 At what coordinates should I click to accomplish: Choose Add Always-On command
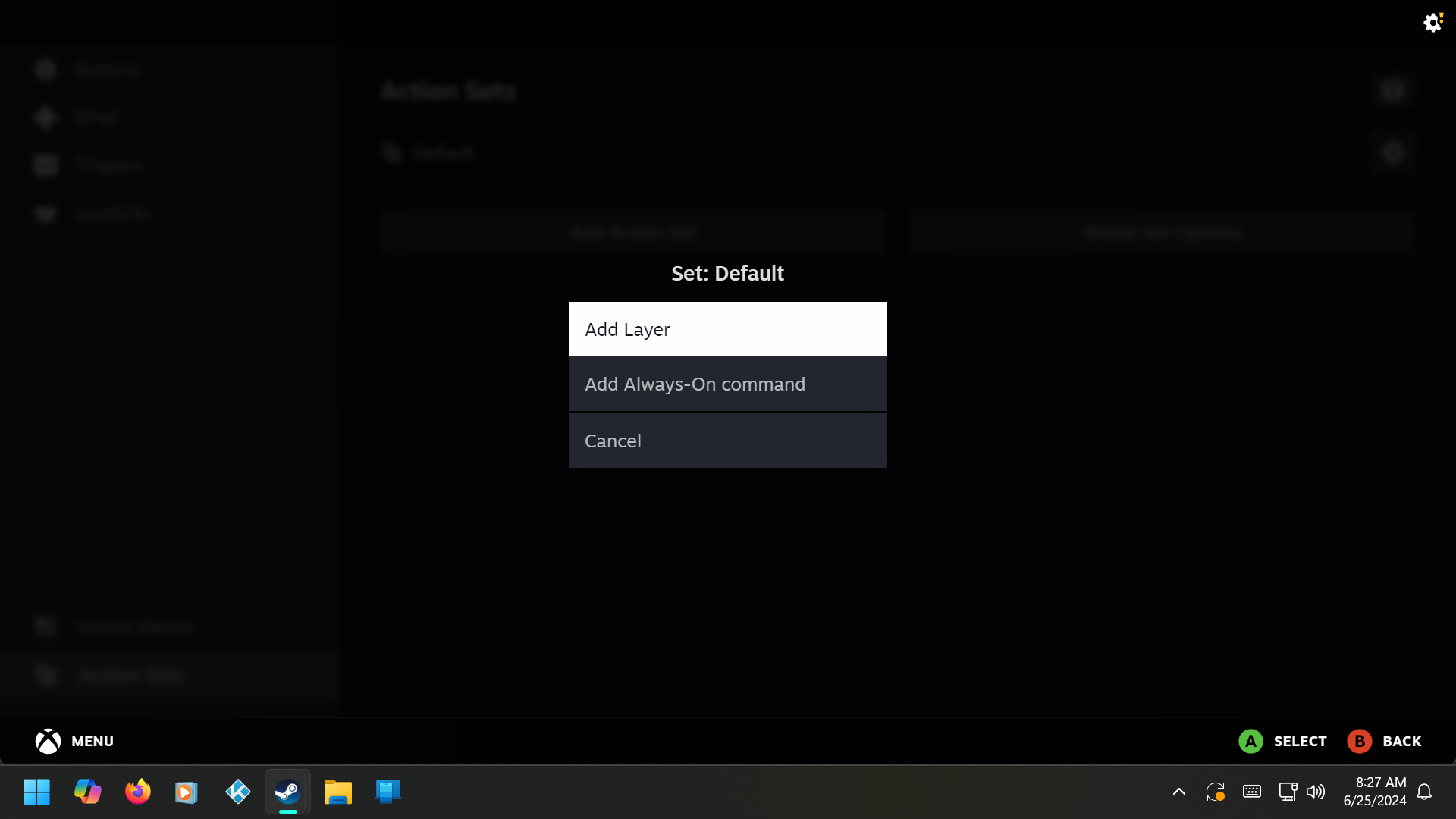point(727,384)
